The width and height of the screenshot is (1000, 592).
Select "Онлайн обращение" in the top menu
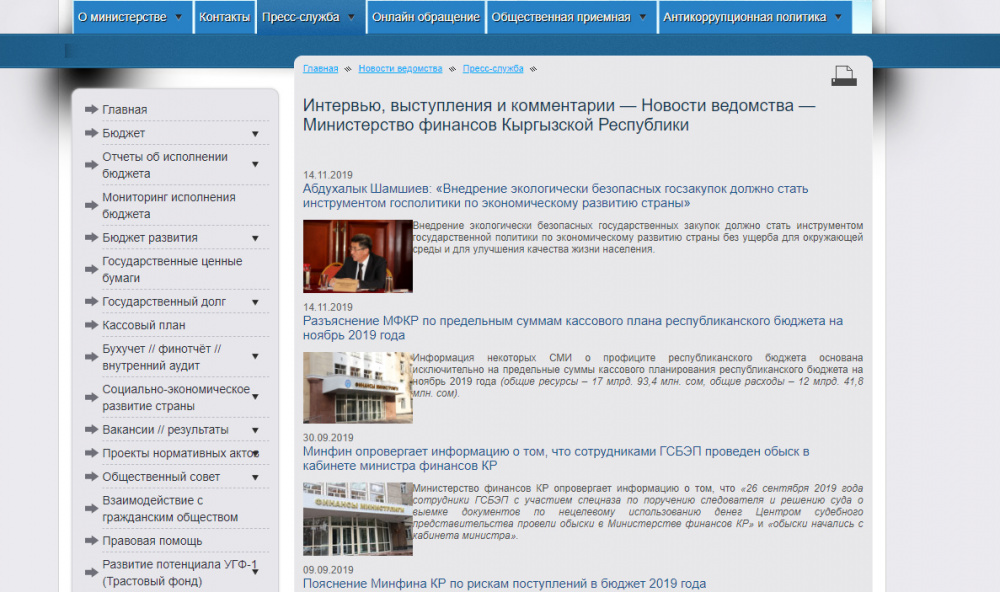pos(424,16)
